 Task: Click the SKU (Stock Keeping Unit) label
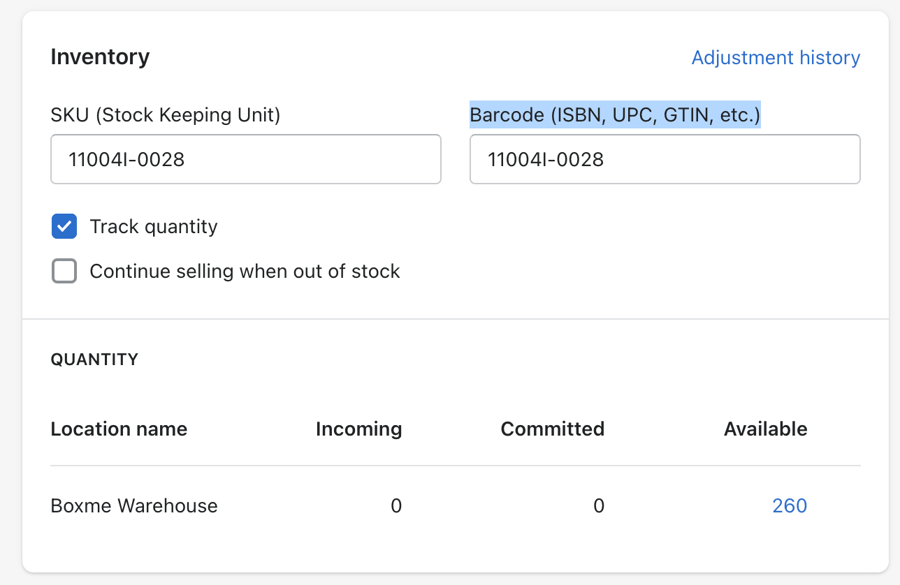tap(165, 115)
